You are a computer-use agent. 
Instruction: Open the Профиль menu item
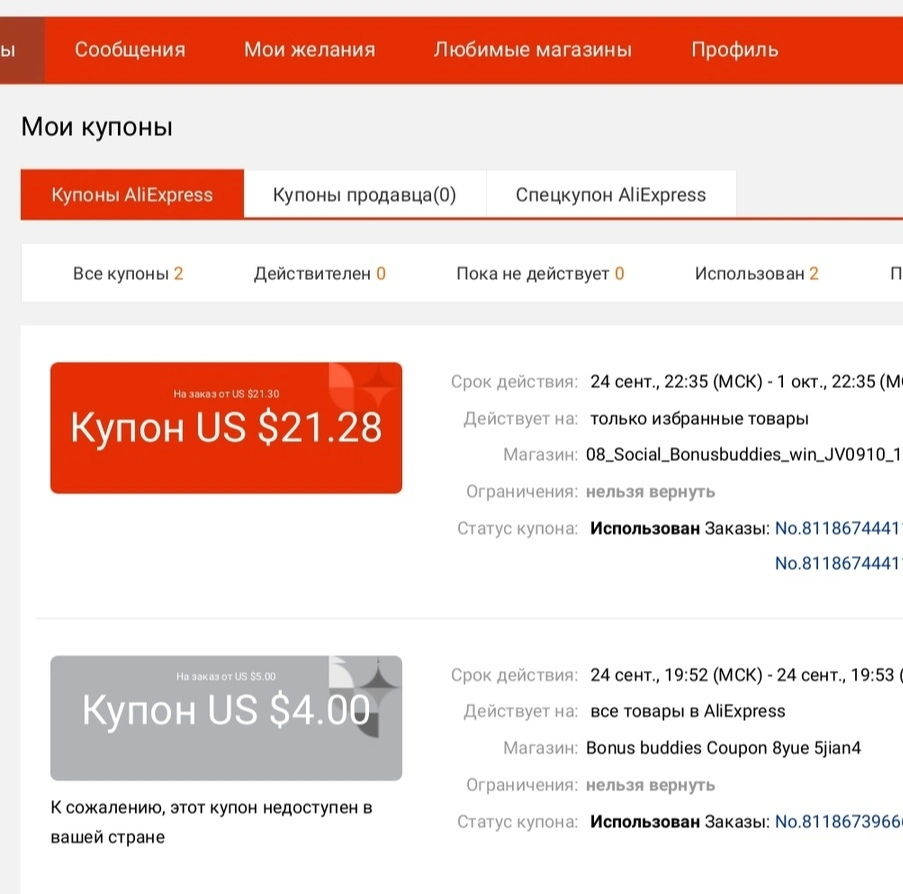coord(735,50)
